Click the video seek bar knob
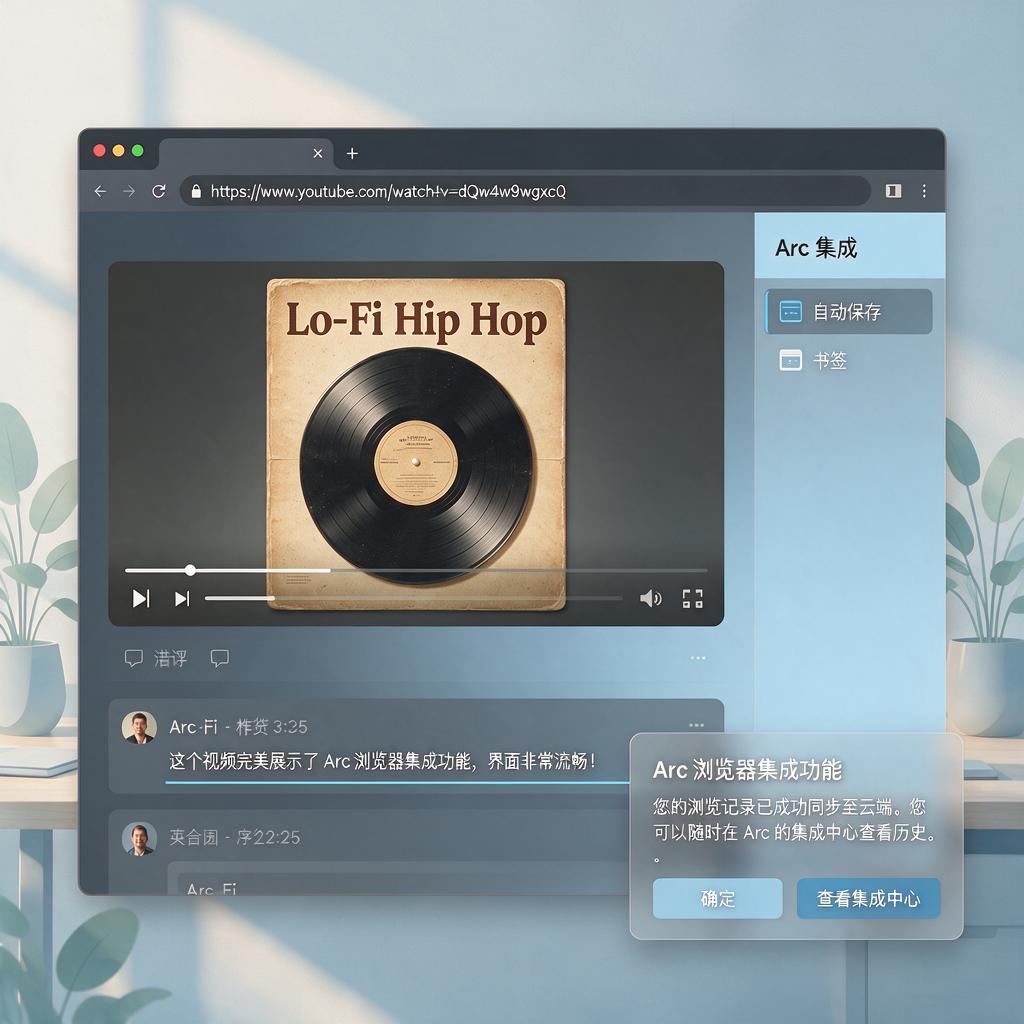Viewport: 1024px width, 1024px height. (190, 570)
